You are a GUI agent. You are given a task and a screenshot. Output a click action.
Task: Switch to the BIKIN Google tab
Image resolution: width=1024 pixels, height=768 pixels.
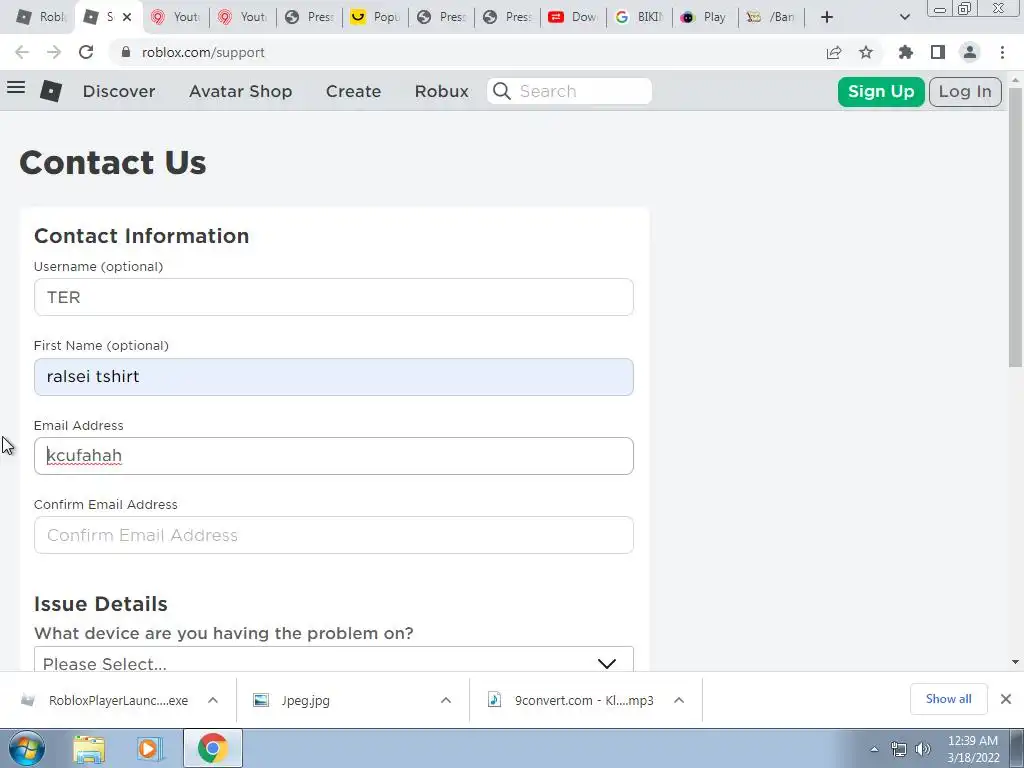pyautogui.click(x=641, y=17)
